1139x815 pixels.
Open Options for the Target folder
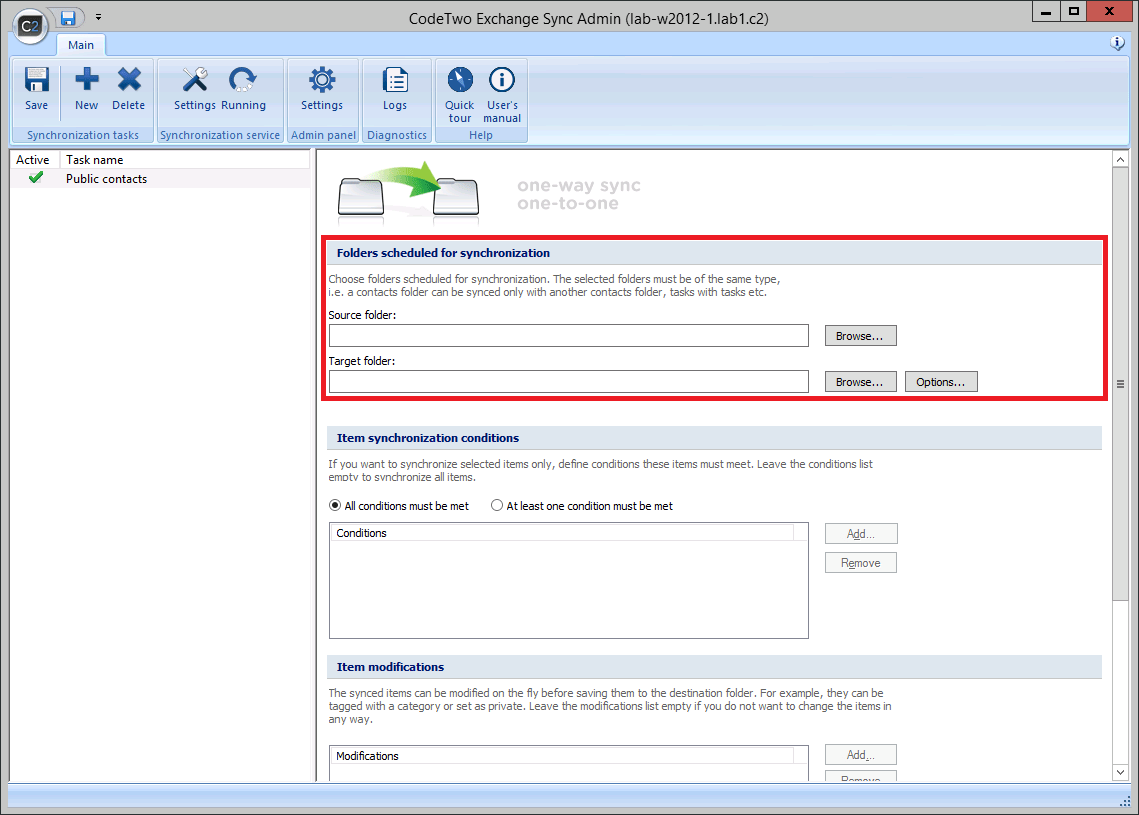(x=940, y=381)
